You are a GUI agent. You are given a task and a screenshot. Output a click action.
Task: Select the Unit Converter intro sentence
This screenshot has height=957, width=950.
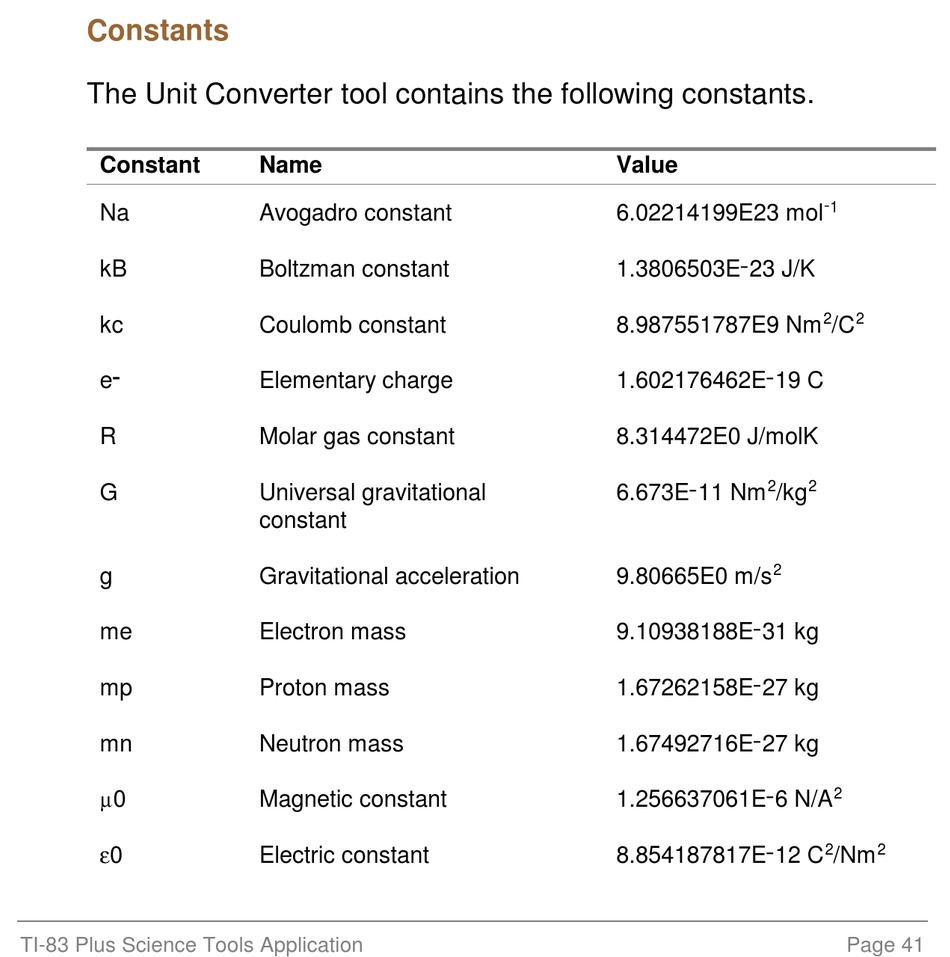pos(450,95)
